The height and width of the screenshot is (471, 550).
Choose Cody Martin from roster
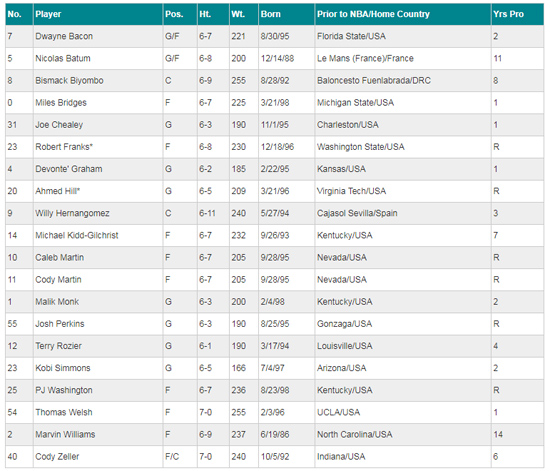coord(58,280)
